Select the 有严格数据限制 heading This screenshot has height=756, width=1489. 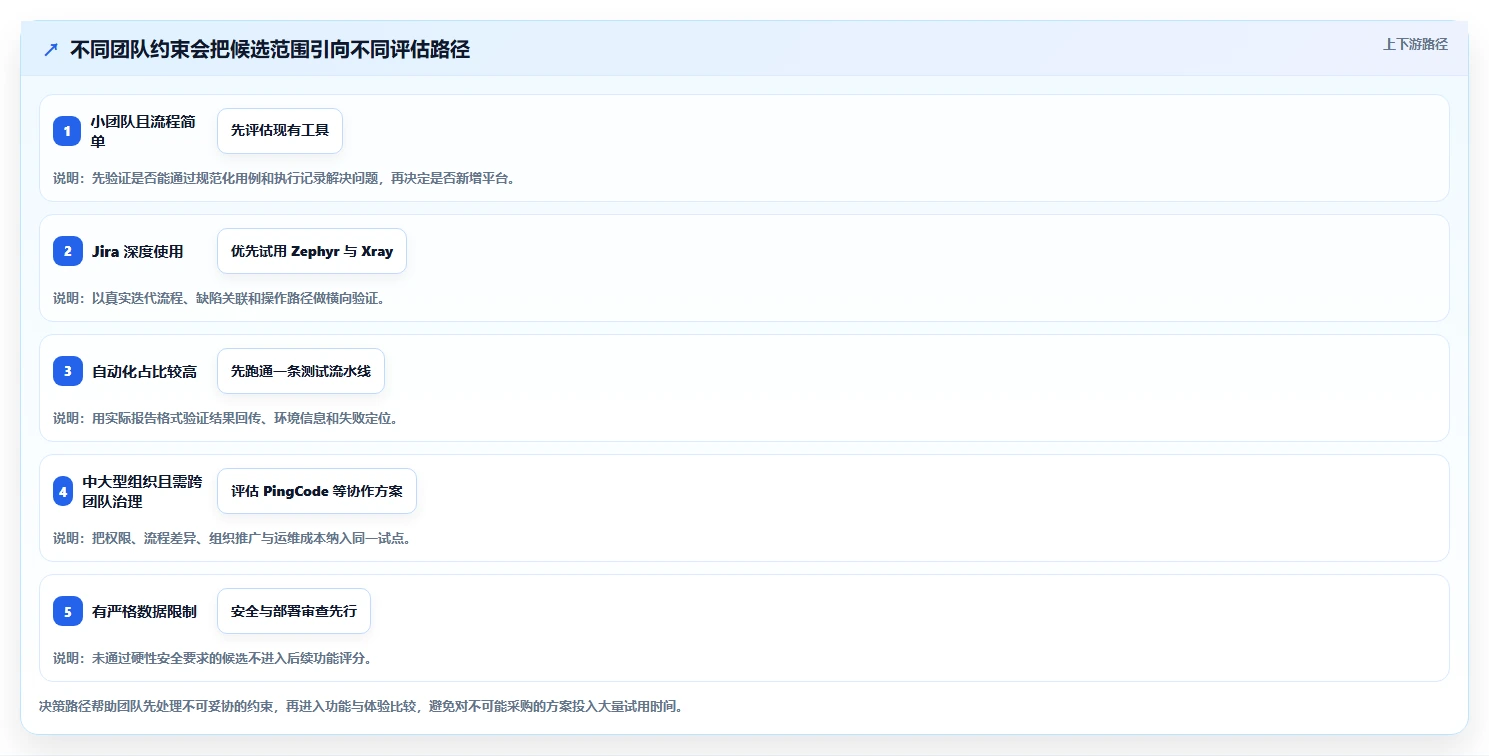click(x=144, y=611)
